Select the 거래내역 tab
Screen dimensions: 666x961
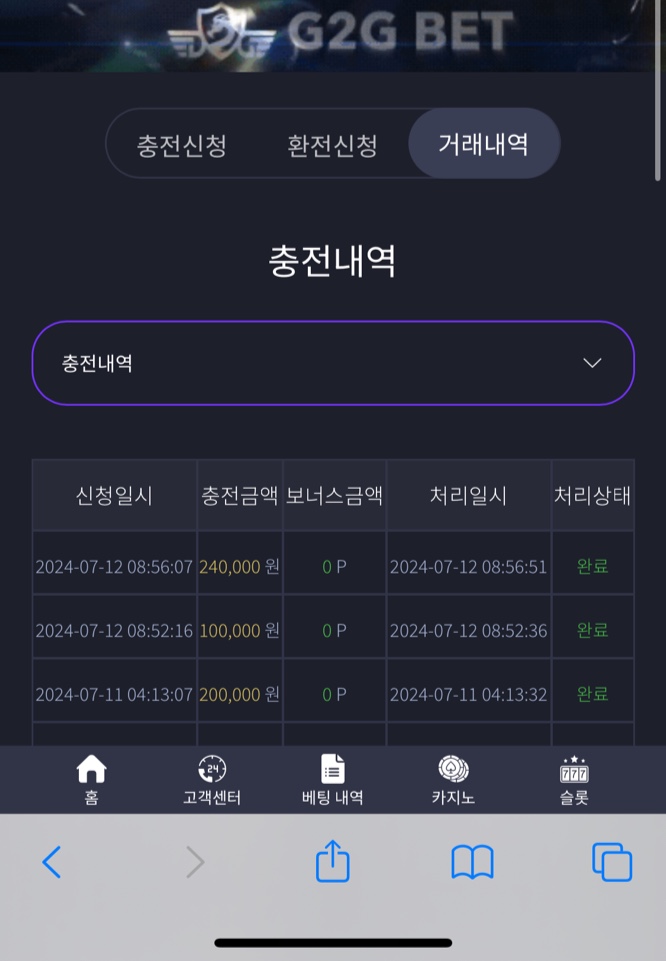pyautogui.click(x=484, y=144)
